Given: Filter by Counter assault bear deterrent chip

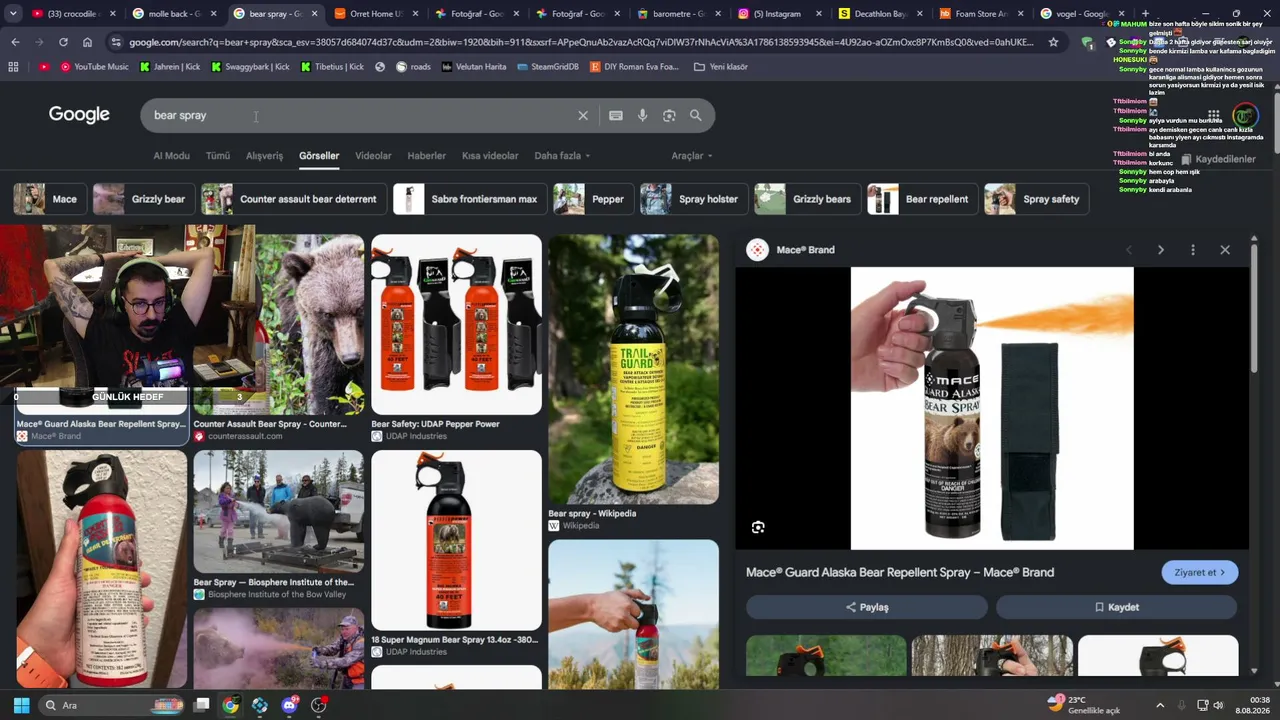Looking at the screenshot, I should tap(293, 199).
